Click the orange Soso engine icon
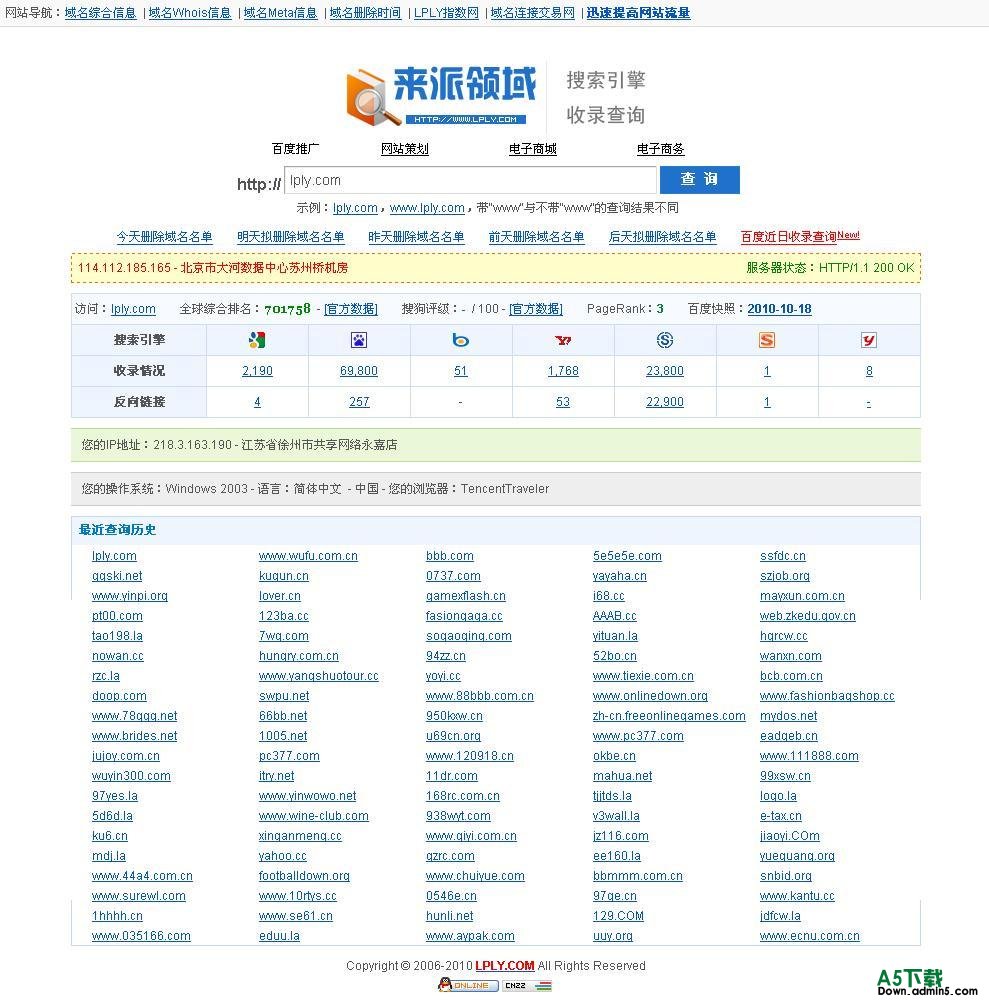Screen dimensions: 989x1001 click(767, 340)
